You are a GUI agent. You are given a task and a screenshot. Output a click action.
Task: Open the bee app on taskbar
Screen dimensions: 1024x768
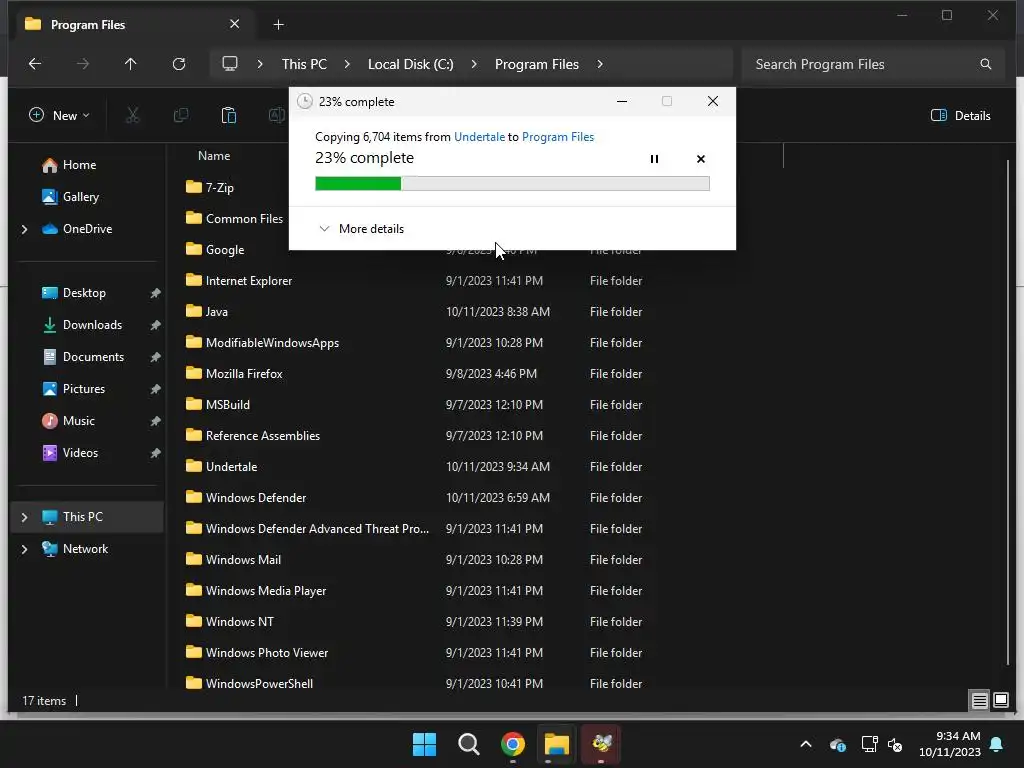[x=601, y=744]
